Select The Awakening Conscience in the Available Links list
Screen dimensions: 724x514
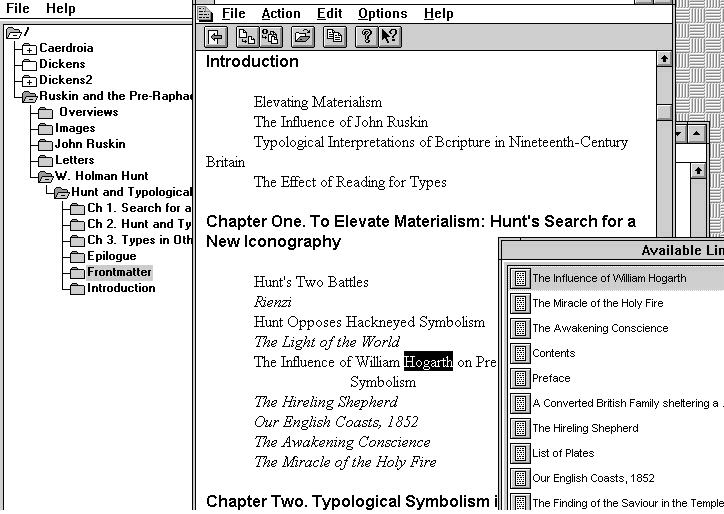click(x=600, y=328)
